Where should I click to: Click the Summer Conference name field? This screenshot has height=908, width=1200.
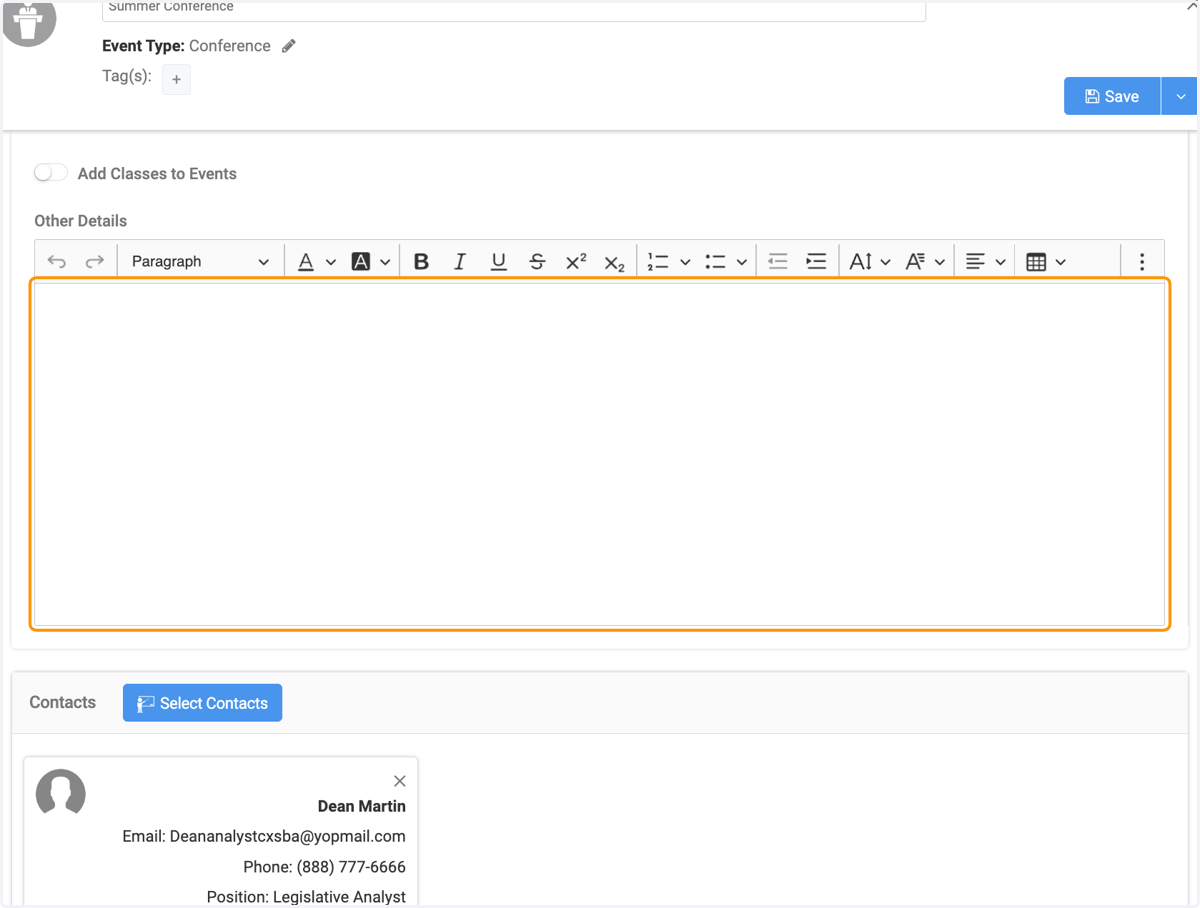tap(514, 9)
